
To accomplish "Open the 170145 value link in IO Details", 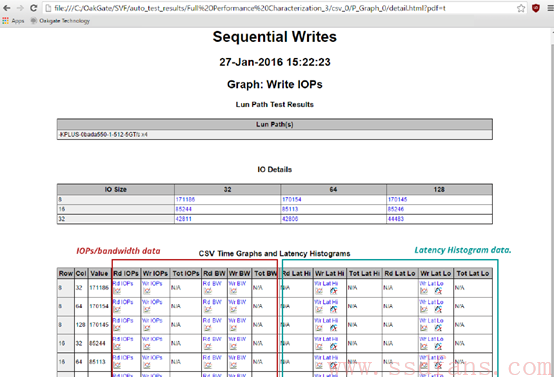I will [397, 200].
